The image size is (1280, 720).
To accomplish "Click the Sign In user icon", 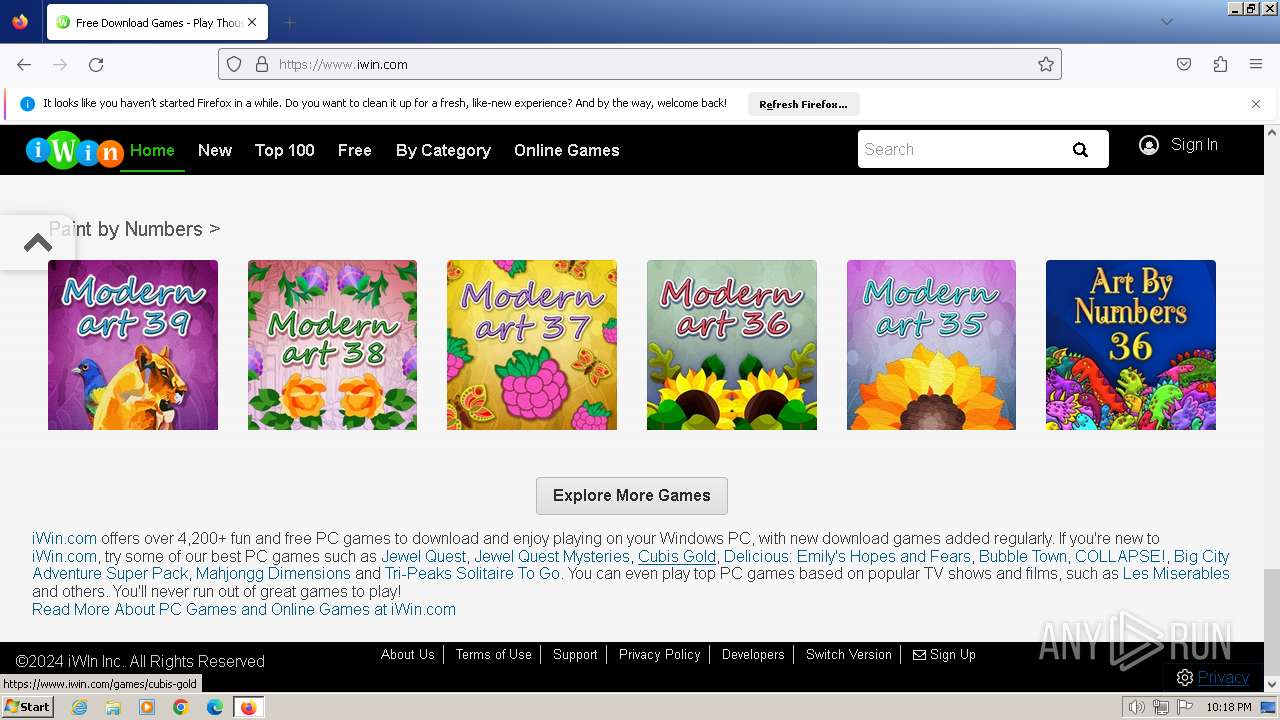I will click(x=1149, y=145).
